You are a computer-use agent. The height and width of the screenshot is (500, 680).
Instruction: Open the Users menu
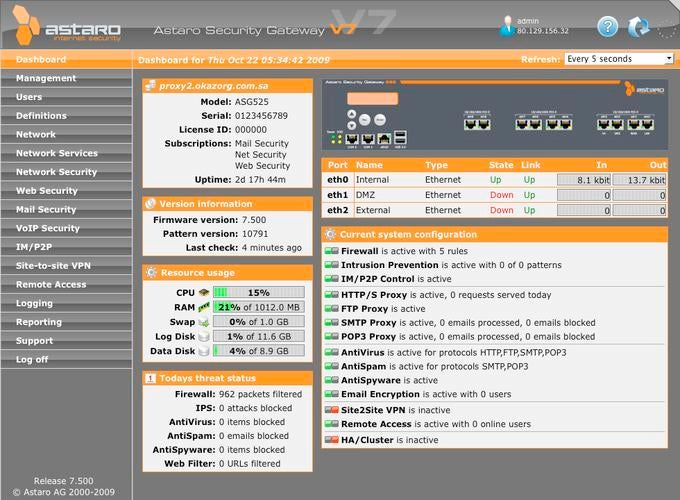(66, 97)
